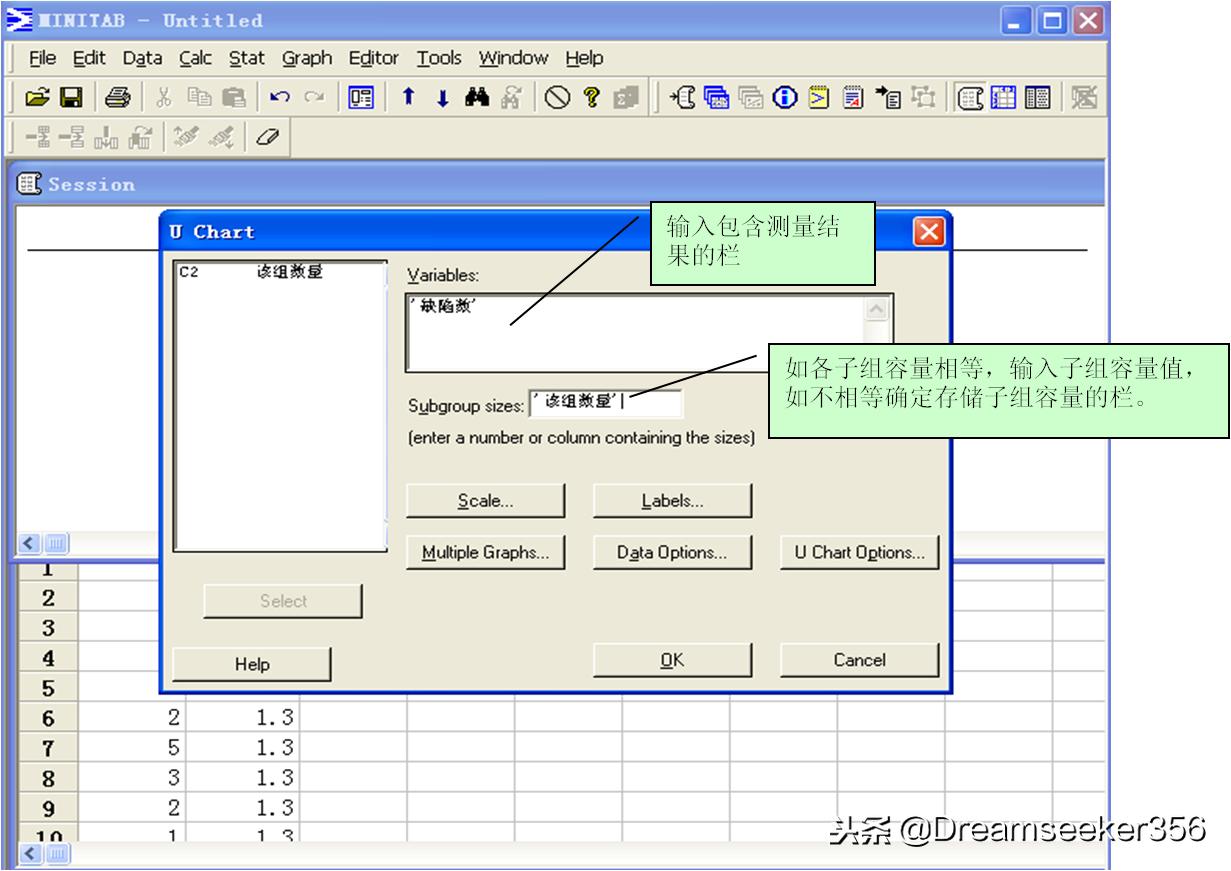Open the Calc menu

(x=196, y=58)
